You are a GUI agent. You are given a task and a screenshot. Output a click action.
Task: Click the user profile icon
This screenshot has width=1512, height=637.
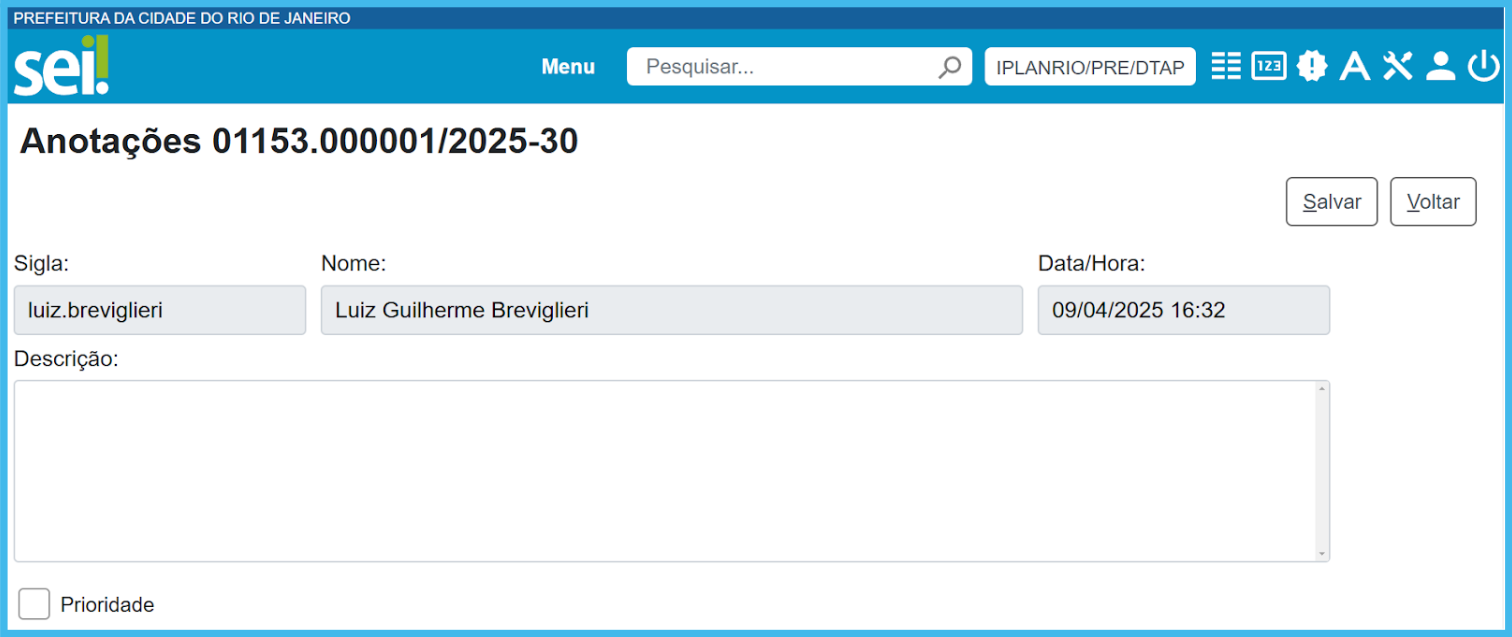point(1440,66)
